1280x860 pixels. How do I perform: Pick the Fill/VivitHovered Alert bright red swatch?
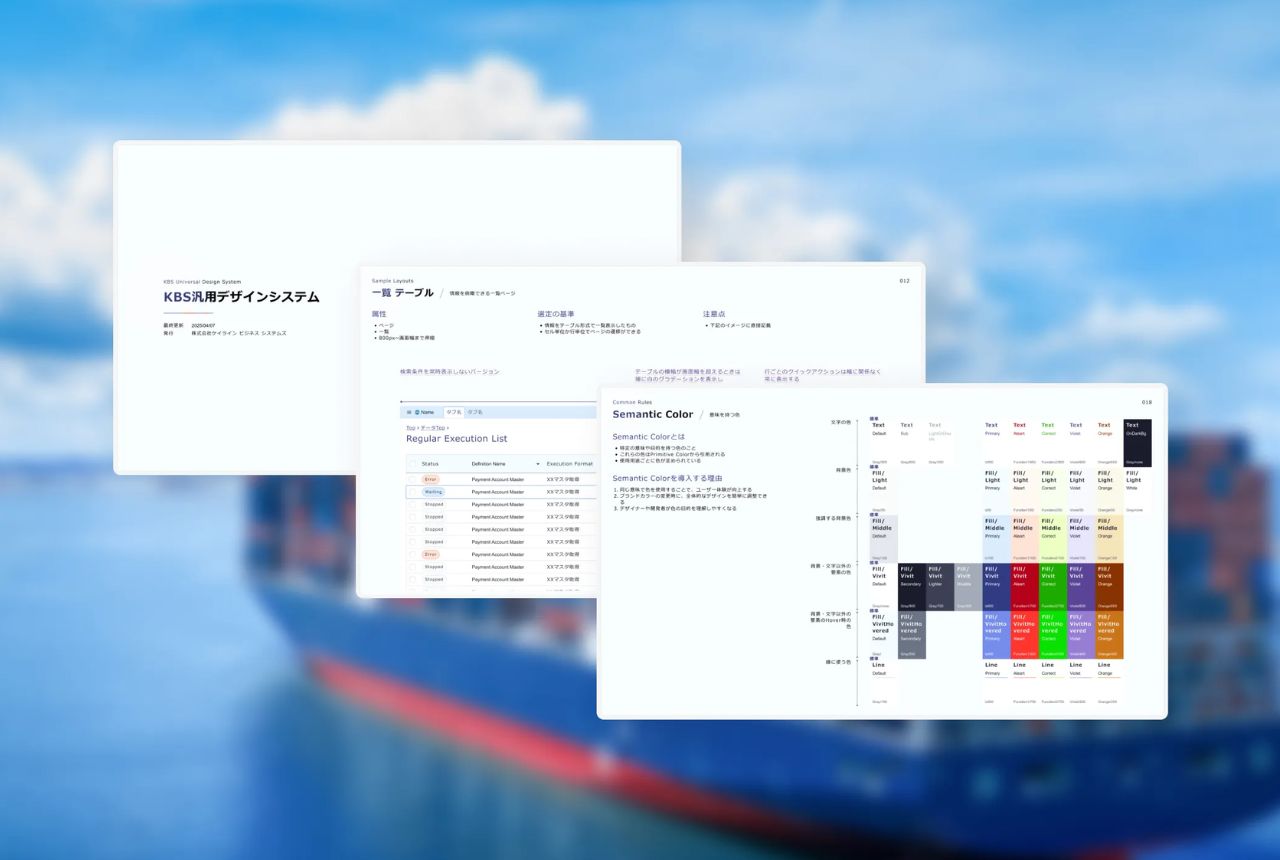1025,635
